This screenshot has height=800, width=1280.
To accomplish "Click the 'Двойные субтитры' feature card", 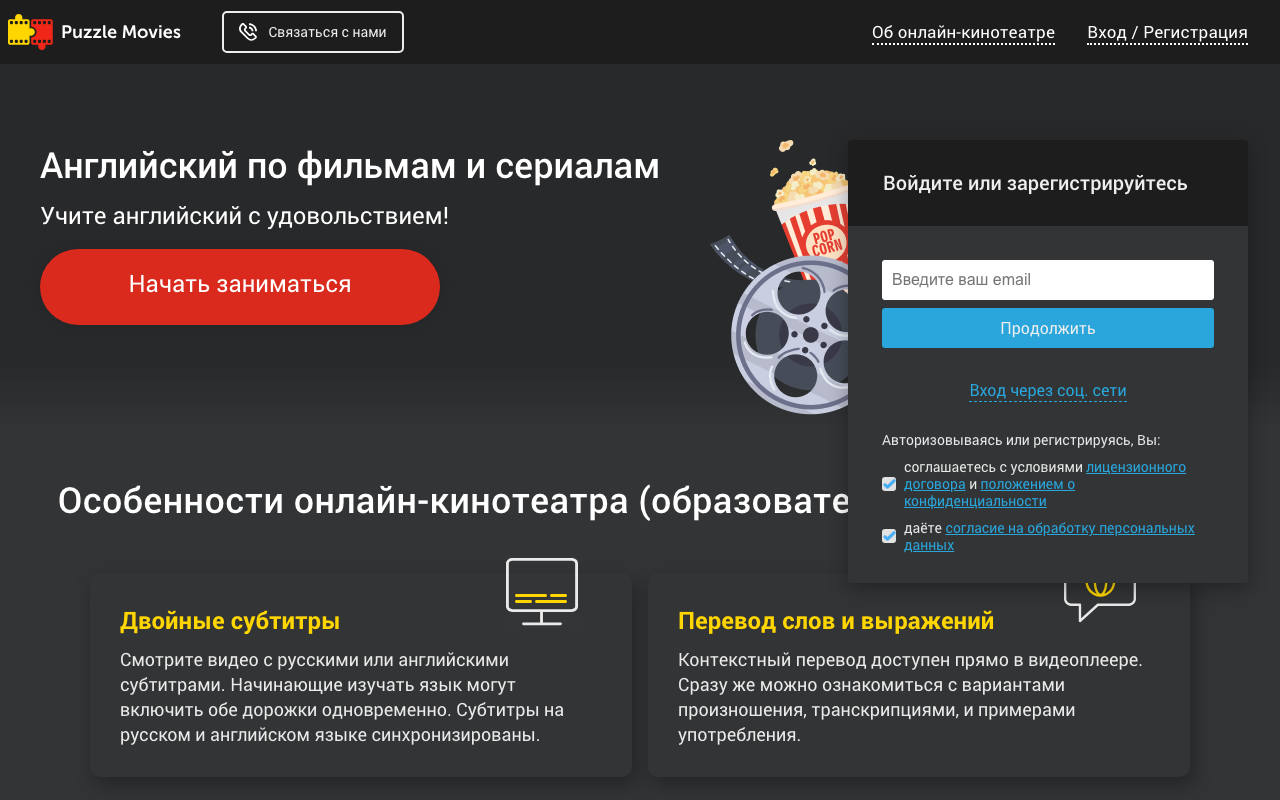I will click(x=360, y=675).
